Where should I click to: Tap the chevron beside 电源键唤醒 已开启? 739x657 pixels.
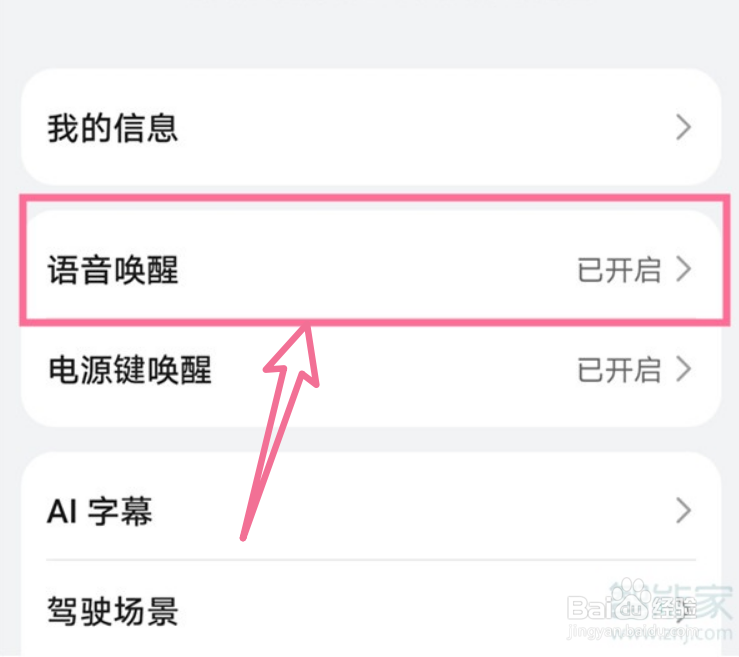(683, 369)
